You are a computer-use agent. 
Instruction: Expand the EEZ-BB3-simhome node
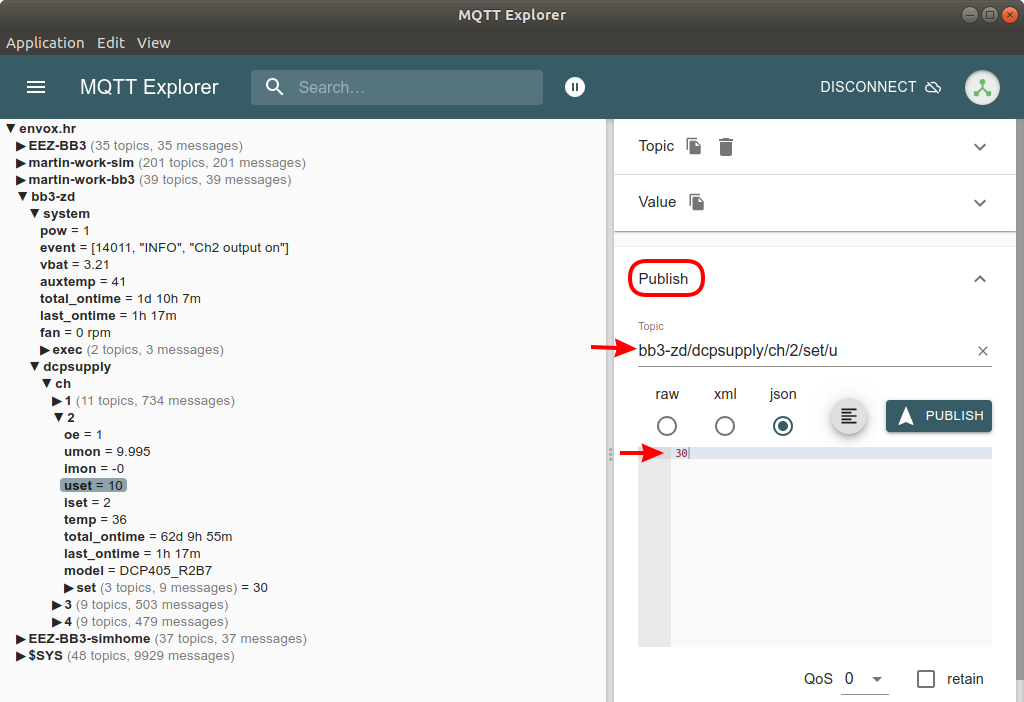pos(21,639)
